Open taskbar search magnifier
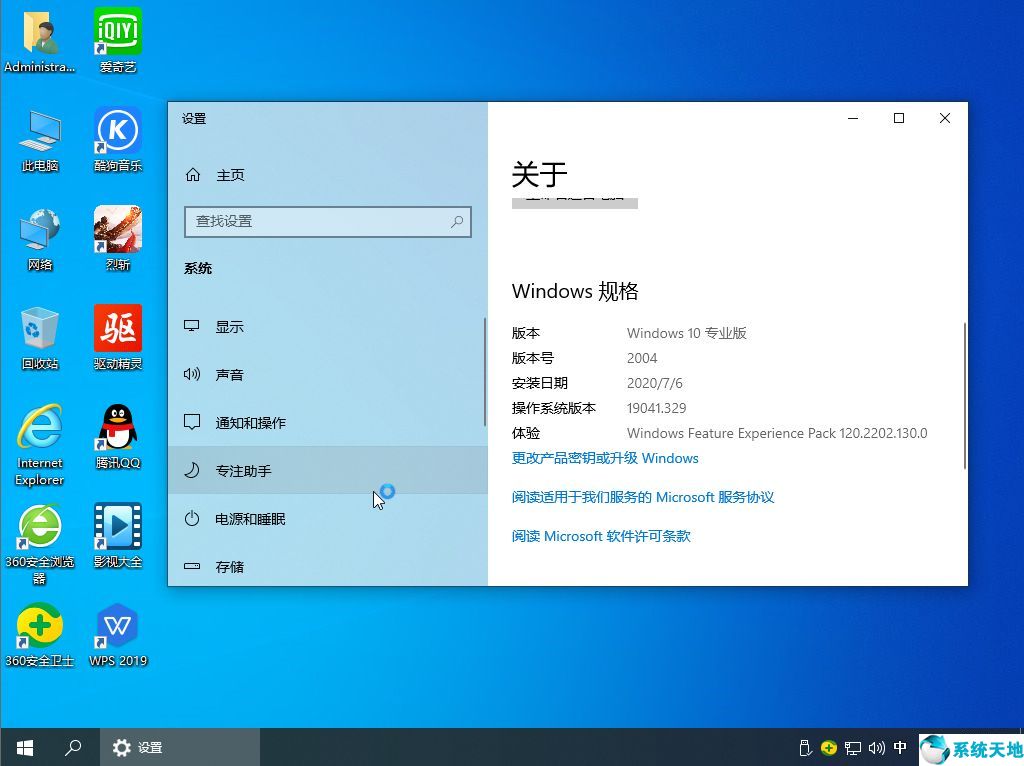 [x=73, y=747]
